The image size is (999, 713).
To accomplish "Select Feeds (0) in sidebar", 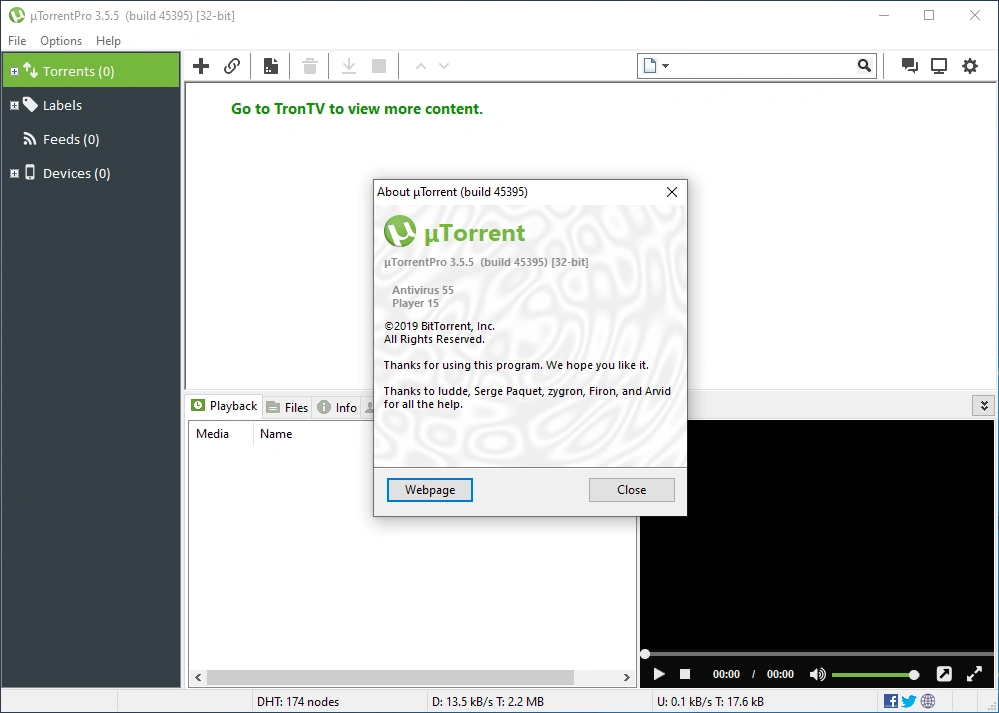I will [x=91, y=139].
